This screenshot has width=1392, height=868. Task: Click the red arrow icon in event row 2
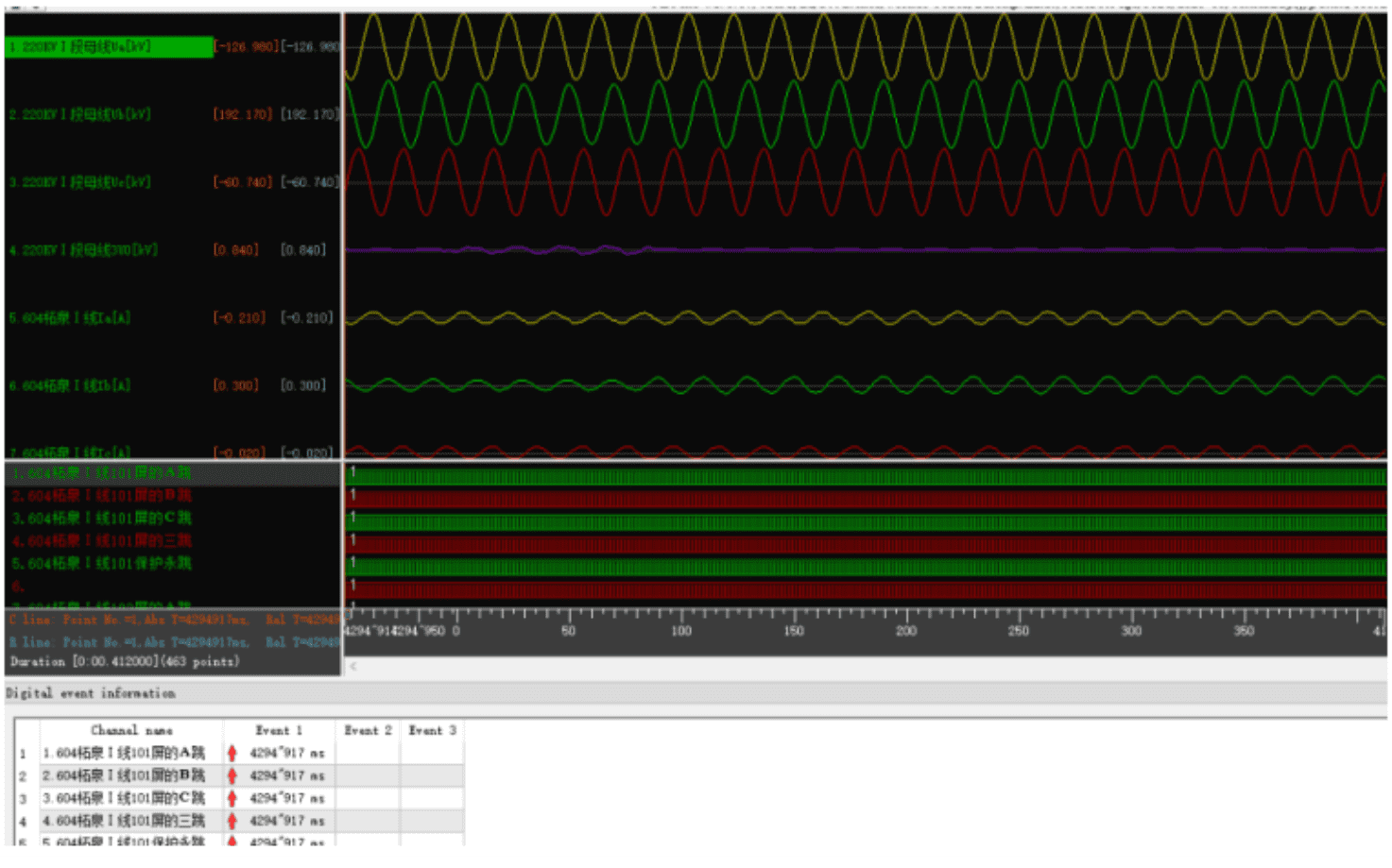pyautogui.click(x=232, y=775)
